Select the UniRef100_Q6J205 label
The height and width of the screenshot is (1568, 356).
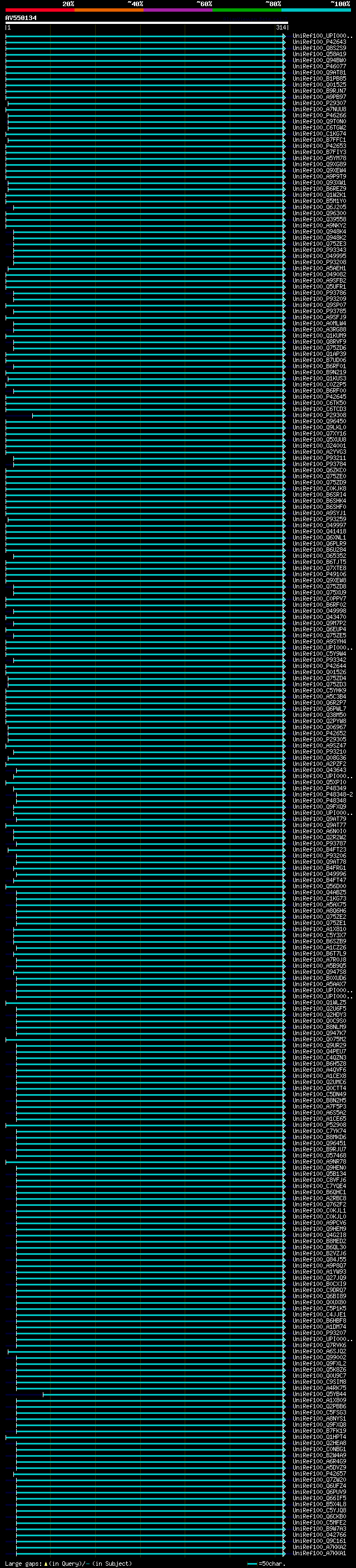319,207
